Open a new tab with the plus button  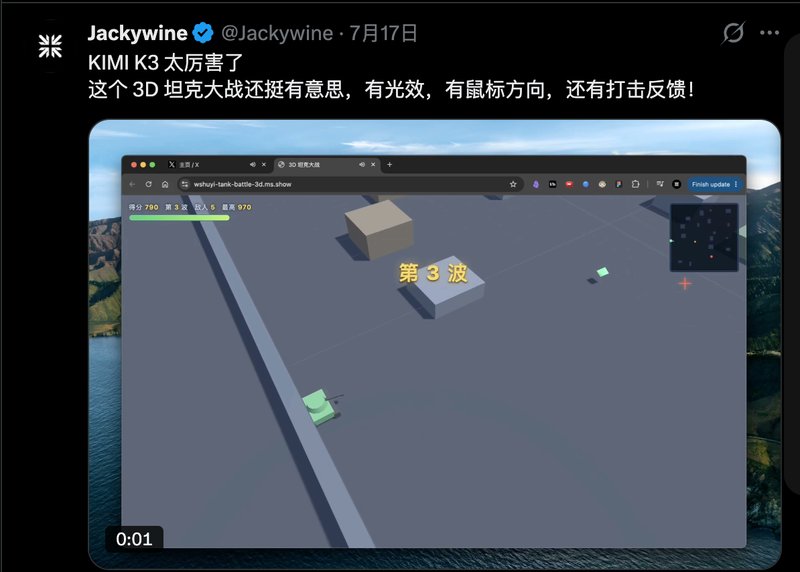[x=389, y=164]
